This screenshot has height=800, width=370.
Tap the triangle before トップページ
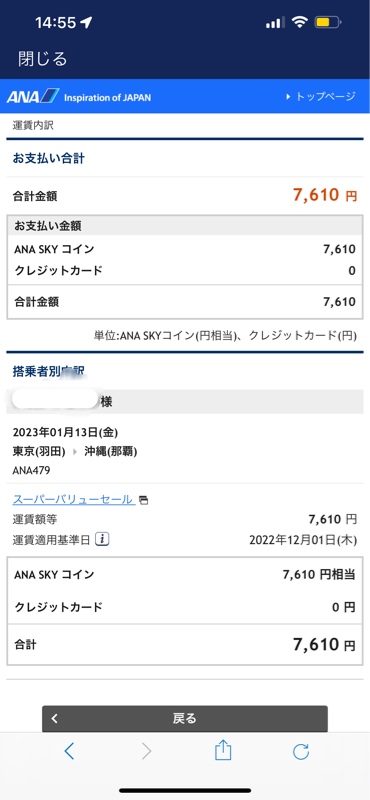(x=288, y=96)
